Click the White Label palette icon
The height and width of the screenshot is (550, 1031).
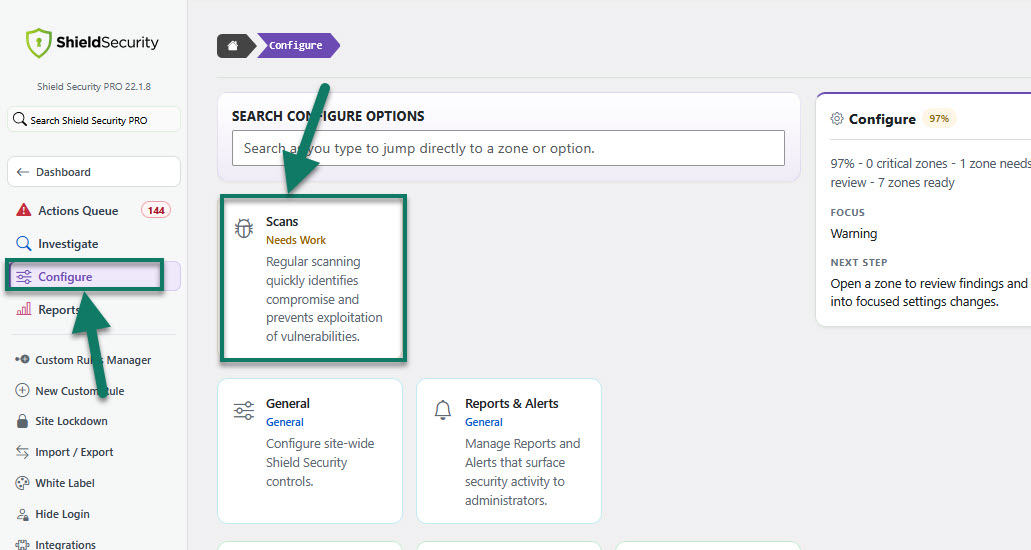click(x=22, y=483)
